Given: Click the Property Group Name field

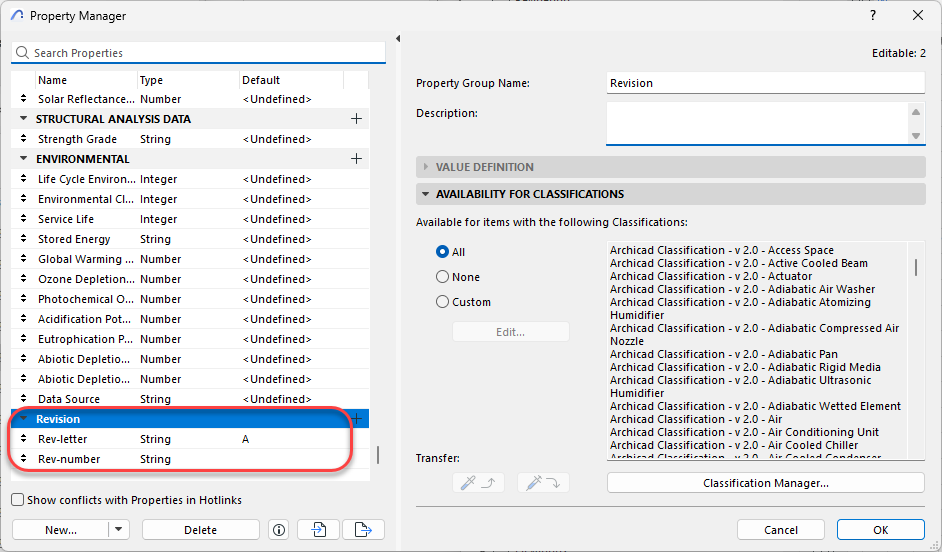Looking at the screenshot, I should [x=765, y=83].
